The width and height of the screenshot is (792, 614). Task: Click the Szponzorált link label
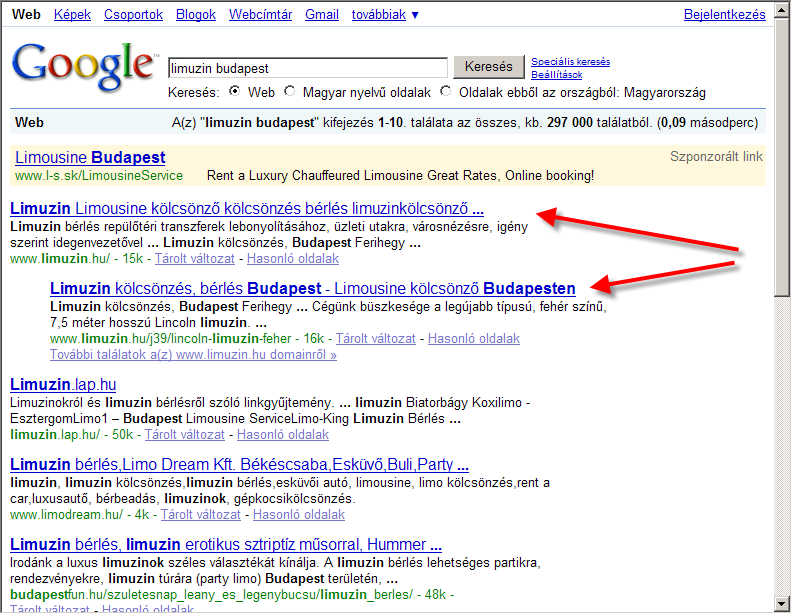[716, 157]
